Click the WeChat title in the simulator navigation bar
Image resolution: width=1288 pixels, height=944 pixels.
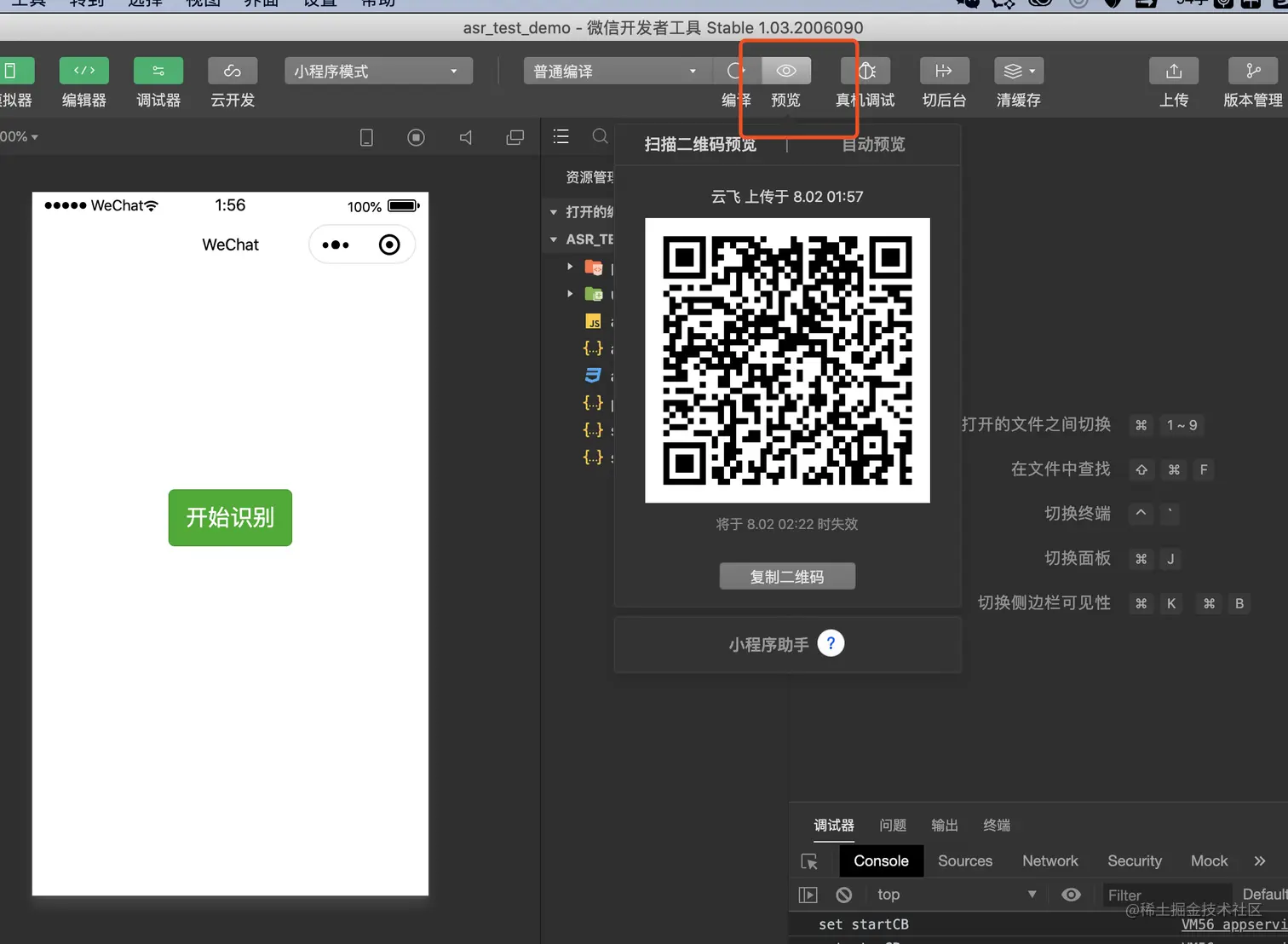click(230, 245)
